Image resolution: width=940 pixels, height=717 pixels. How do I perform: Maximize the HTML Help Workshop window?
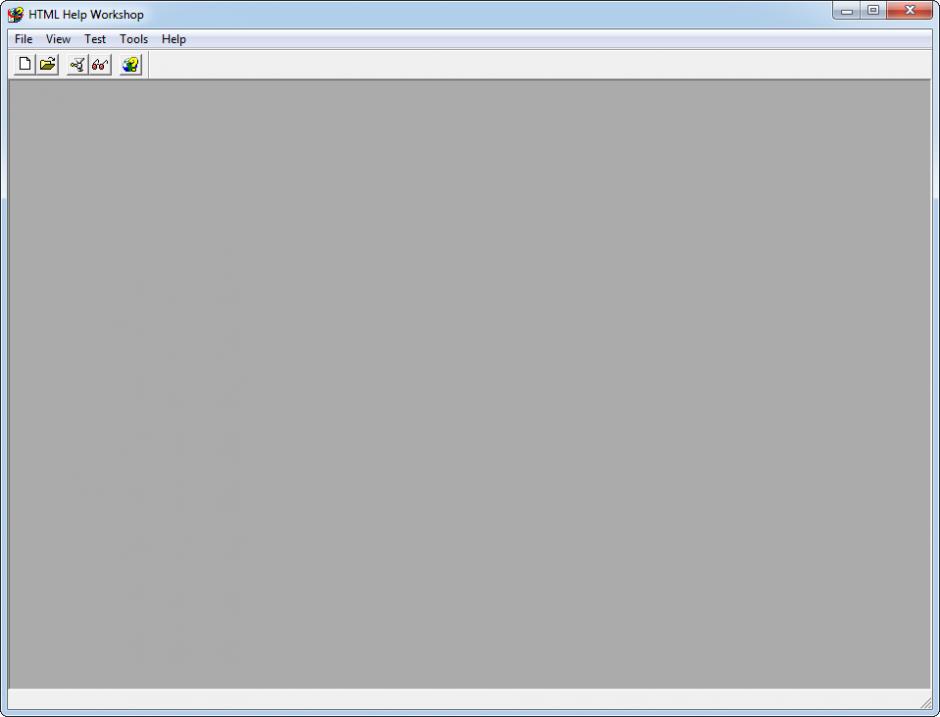(873, 10)
